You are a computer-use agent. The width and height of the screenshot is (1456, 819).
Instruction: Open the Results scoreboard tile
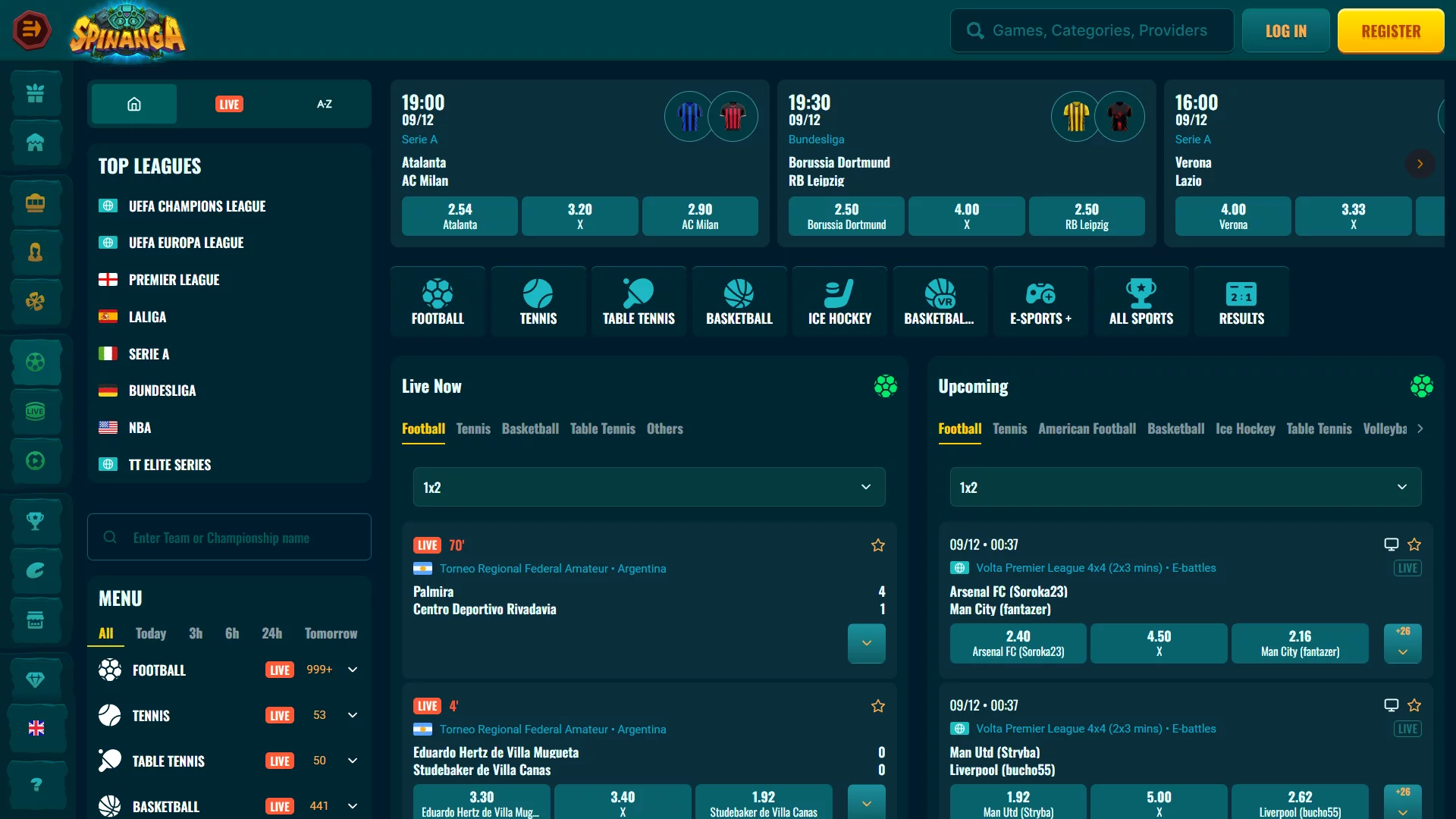click(x=1241, y=302)
